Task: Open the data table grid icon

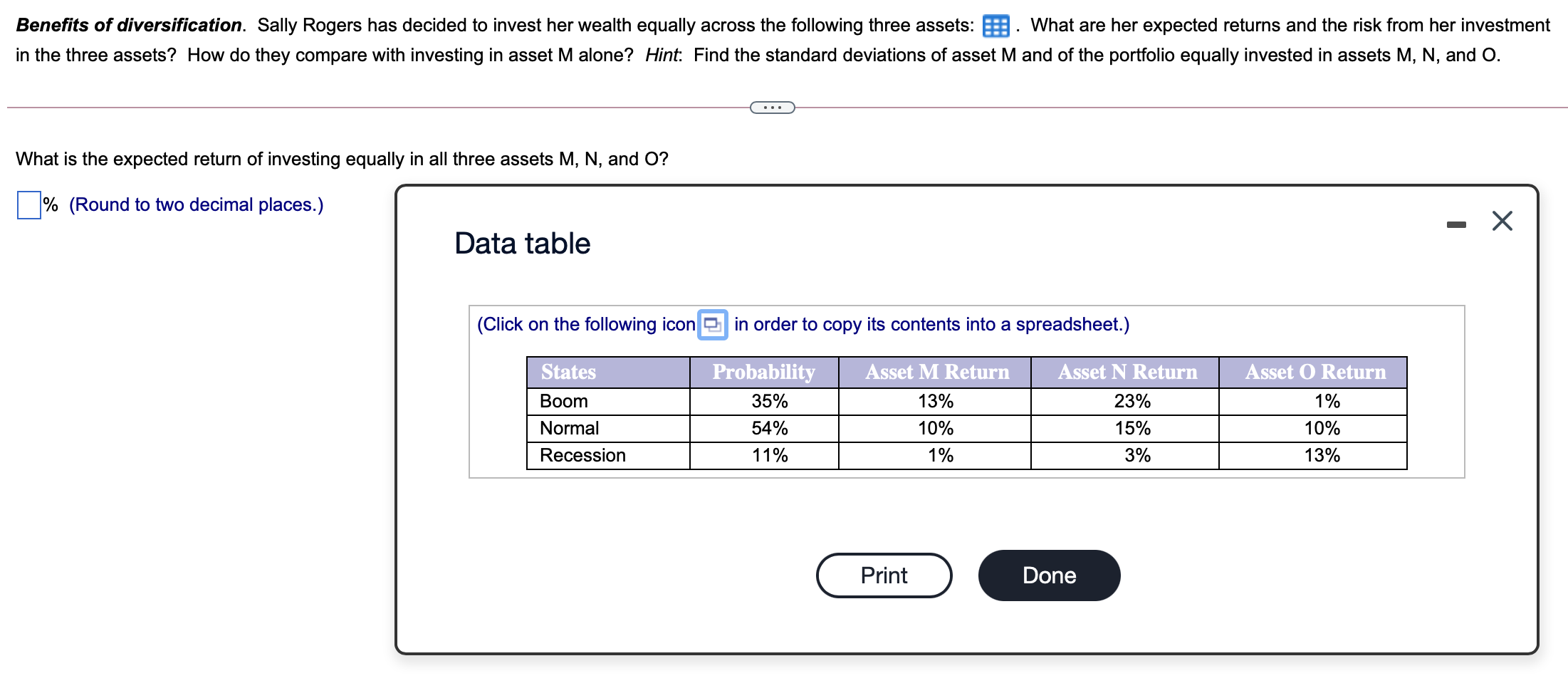Action: pos(995,26)
